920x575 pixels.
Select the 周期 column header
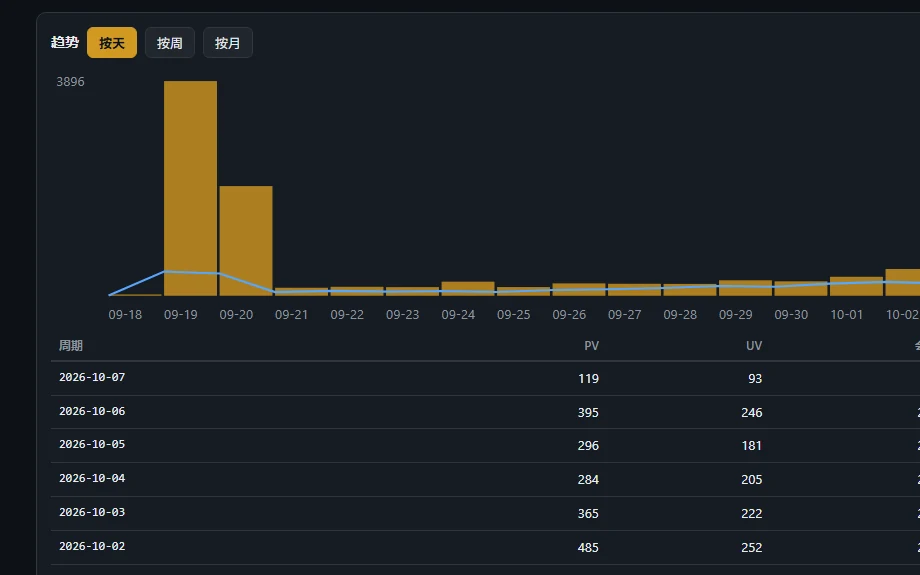(71, 346)
